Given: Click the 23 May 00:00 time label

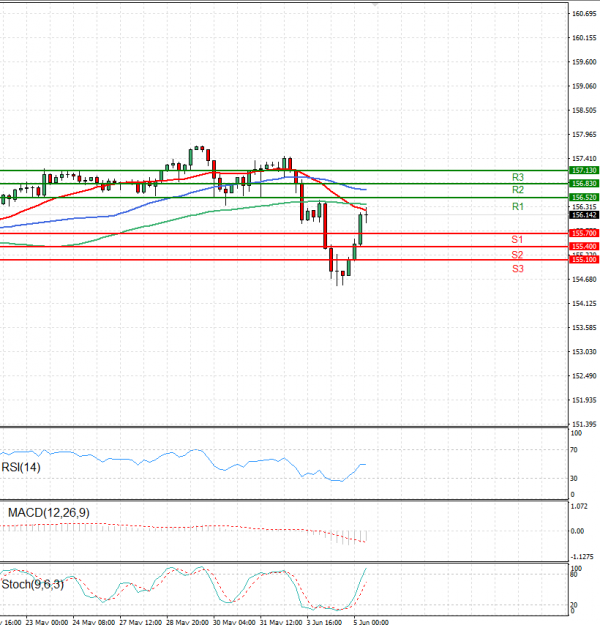Looking at the screenshot, I should [47, 622].
